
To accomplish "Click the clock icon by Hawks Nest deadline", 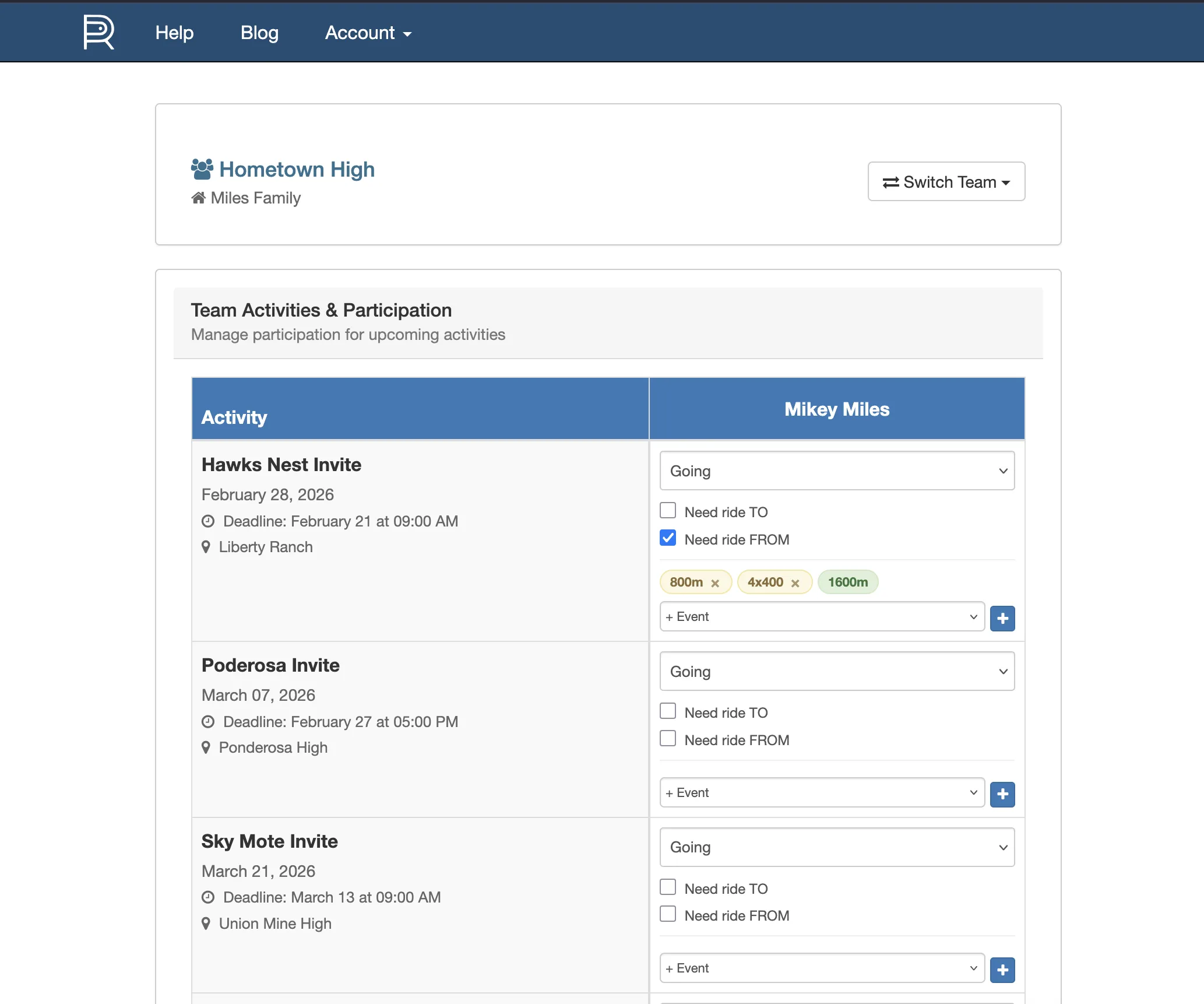I will [x=208, y=521].
